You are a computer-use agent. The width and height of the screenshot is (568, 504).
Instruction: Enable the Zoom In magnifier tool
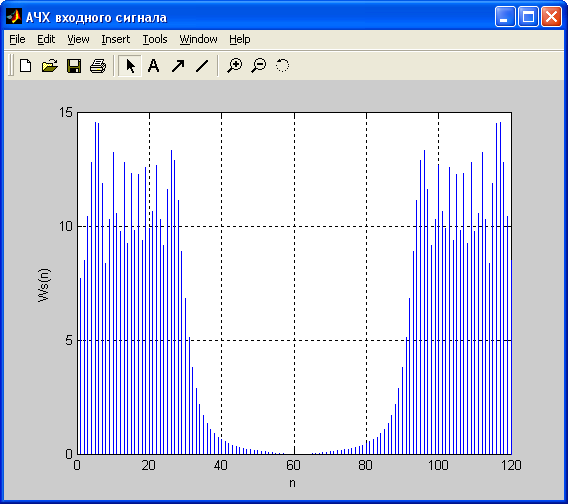[234, 66]
